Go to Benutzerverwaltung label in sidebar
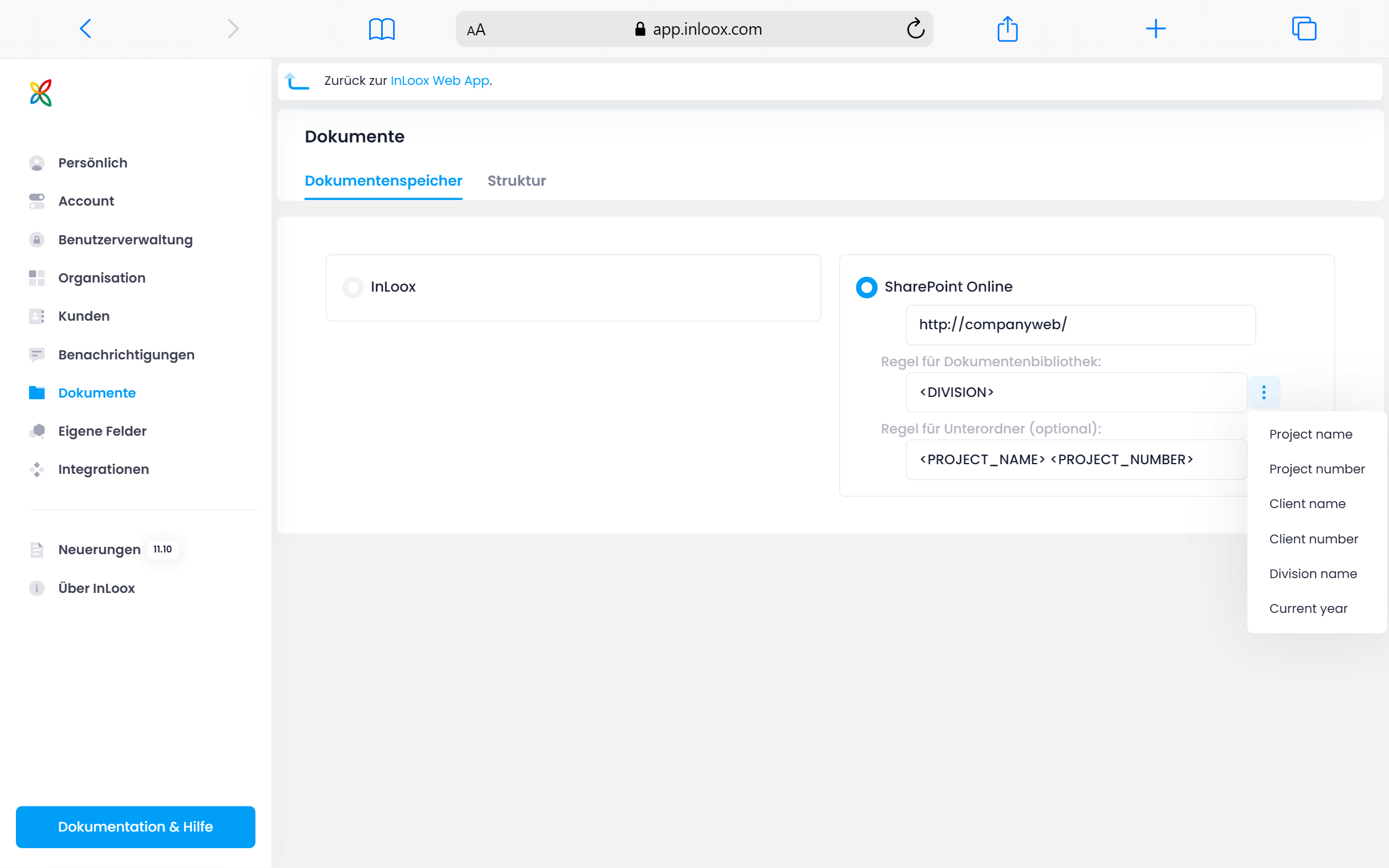Viewport: 1389px width, 868px height. pyautogui.click(x=125, y=239)
